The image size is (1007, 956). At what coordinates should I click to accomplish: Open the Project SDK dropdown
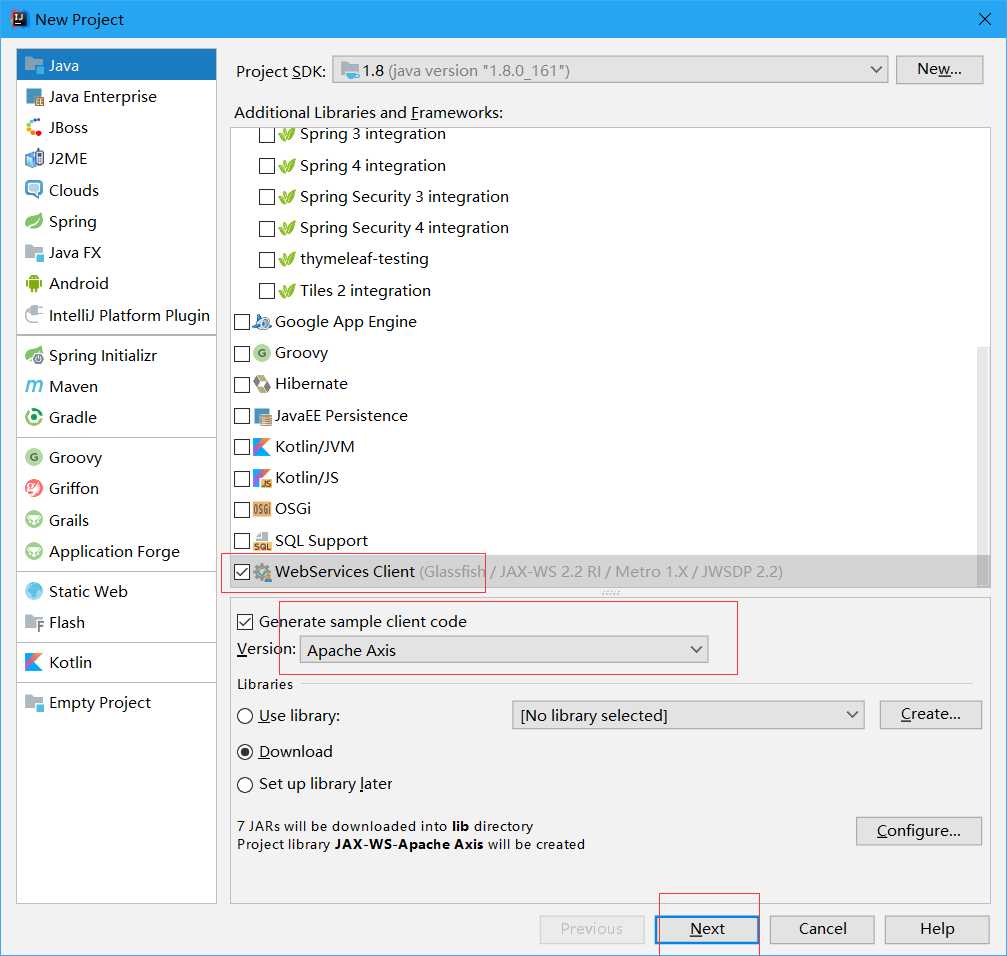pos(610,70)
